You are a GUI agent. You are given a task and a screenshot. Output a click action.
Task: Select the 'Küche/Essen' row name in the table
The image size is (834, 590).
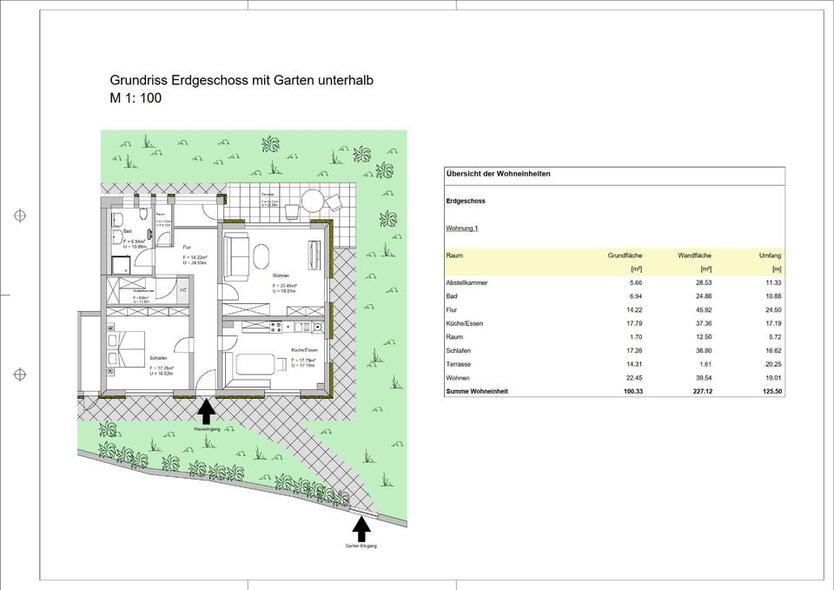click(x=464, y=323)
